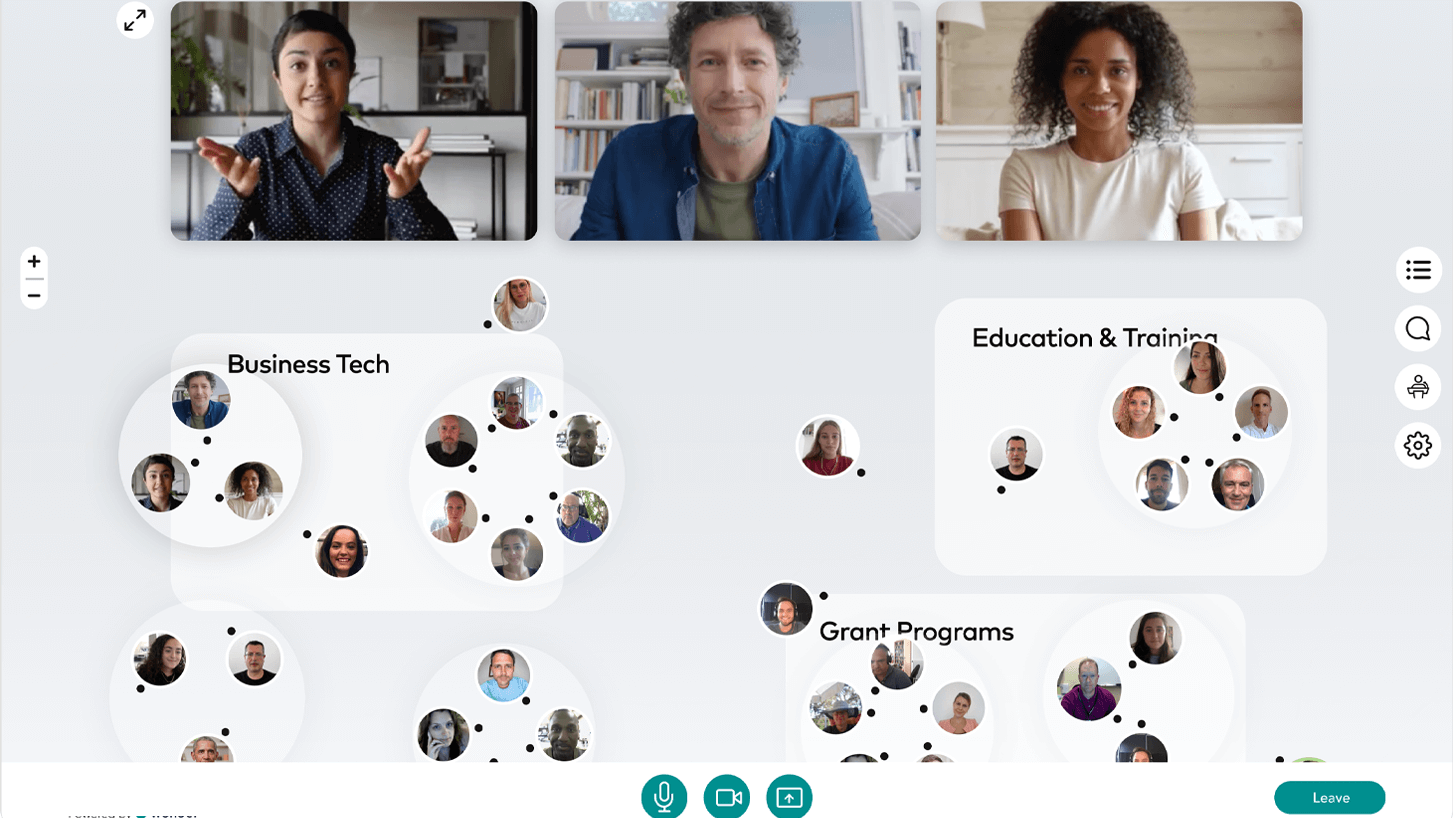Screen dimensions: 1453x818
Task: Click the seated person icon in the sidebar
Action: point(1418,387)
